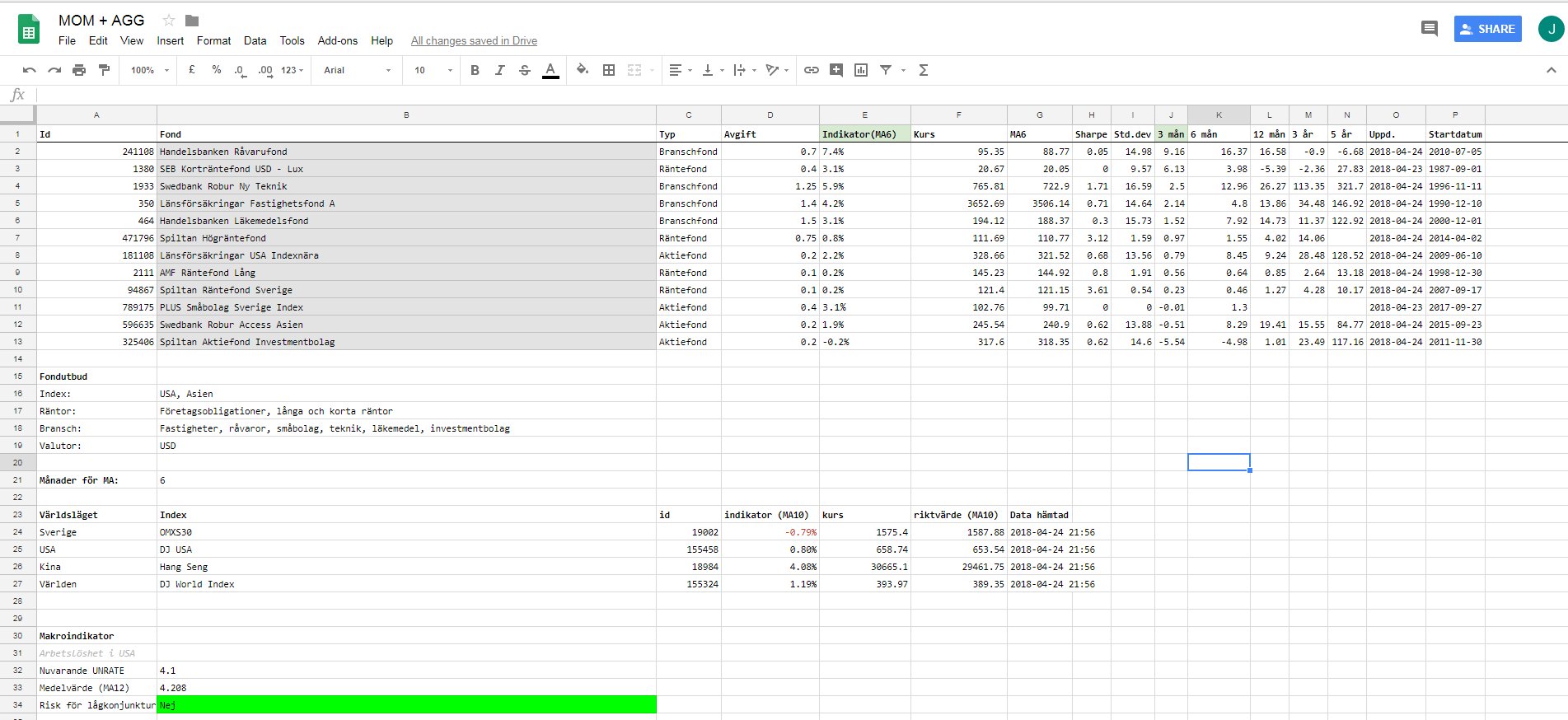This screenshot has height=720, width=1568.
Task: Open comment history from the top-right speech bubble
Action: coord(1430,29)
